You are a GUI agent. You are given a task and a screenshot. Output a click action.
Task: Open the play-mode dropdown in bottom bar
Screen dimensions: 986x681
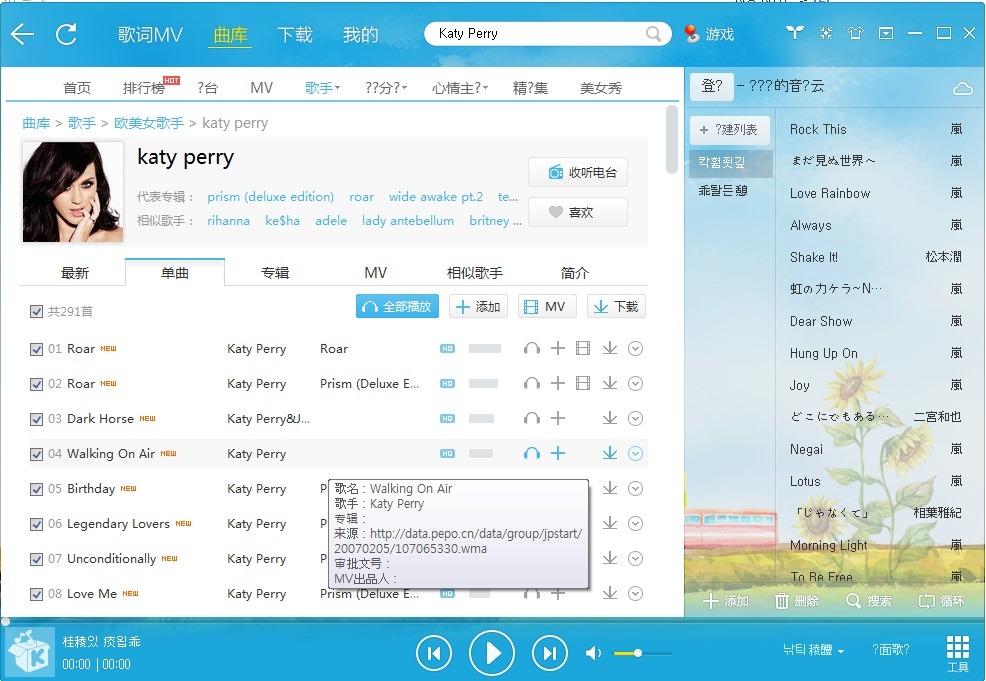(x=813, y=650)
